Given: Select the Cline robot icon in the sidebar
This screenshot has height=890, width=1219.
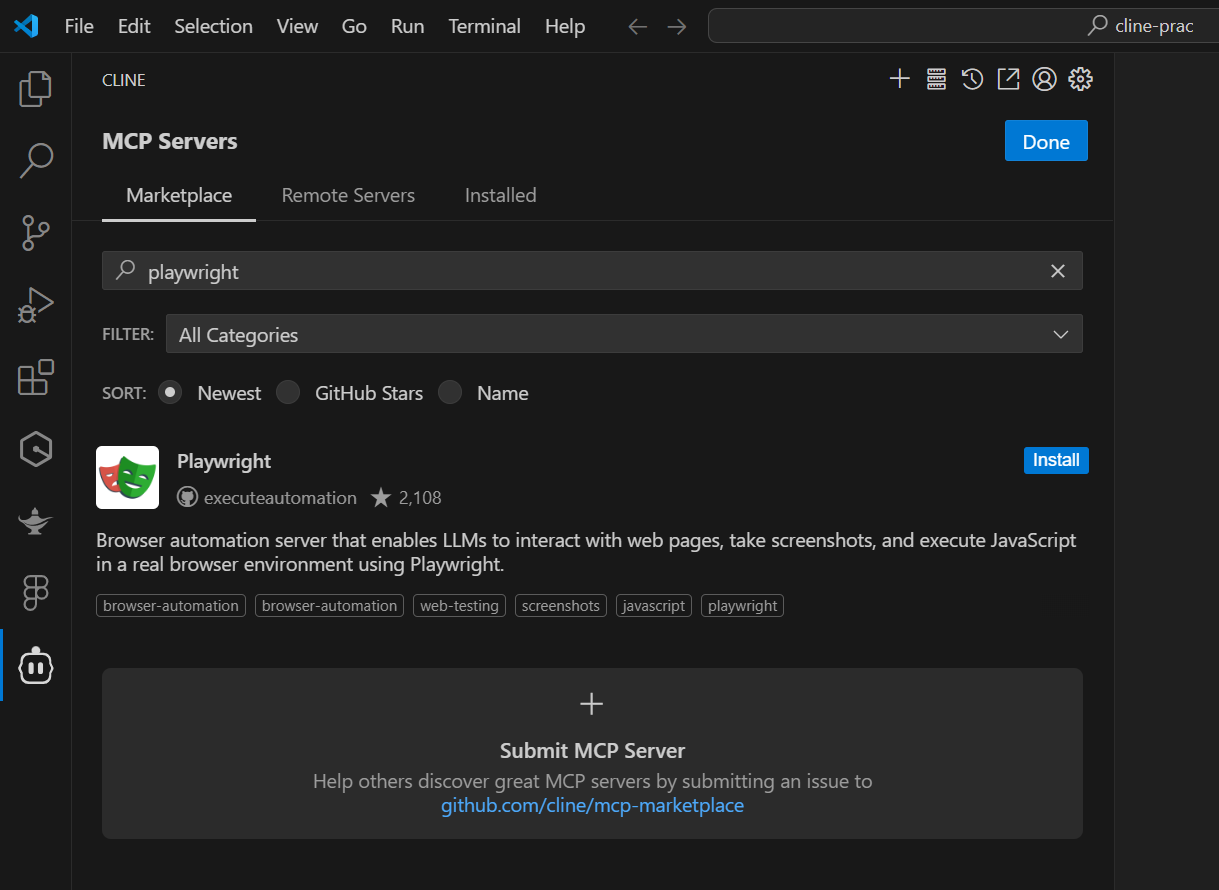Looking at the screenshot, I should (x=35, y=665).
